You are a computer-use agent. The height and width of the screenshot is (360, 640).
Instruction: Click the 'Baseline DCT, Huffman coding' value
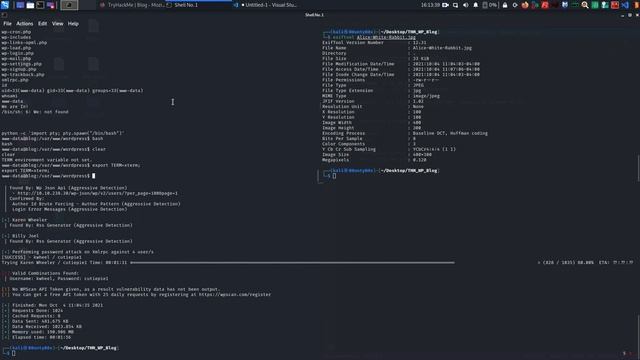450,133
